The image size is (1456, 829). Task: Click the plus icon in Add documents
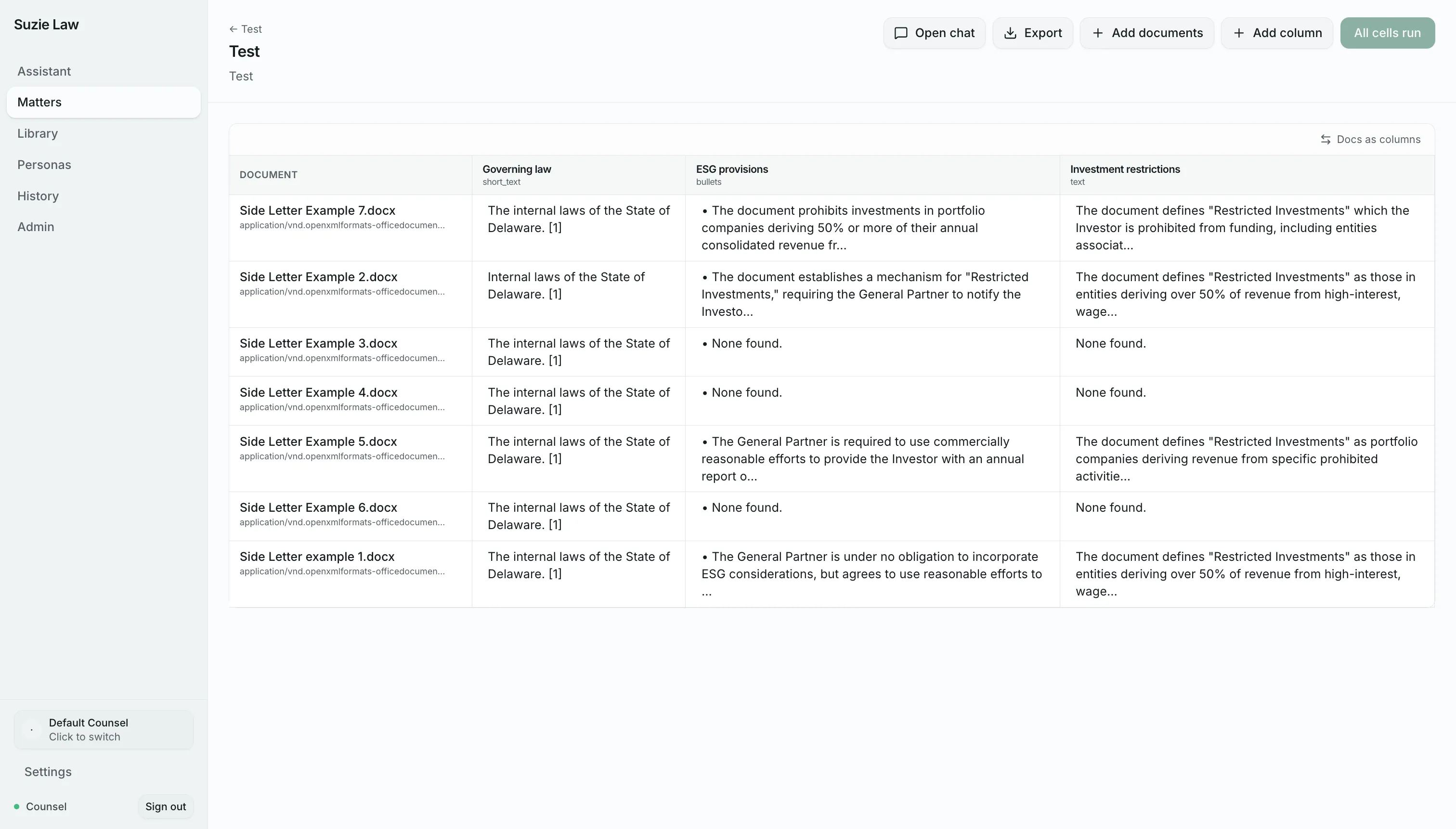1097,33
